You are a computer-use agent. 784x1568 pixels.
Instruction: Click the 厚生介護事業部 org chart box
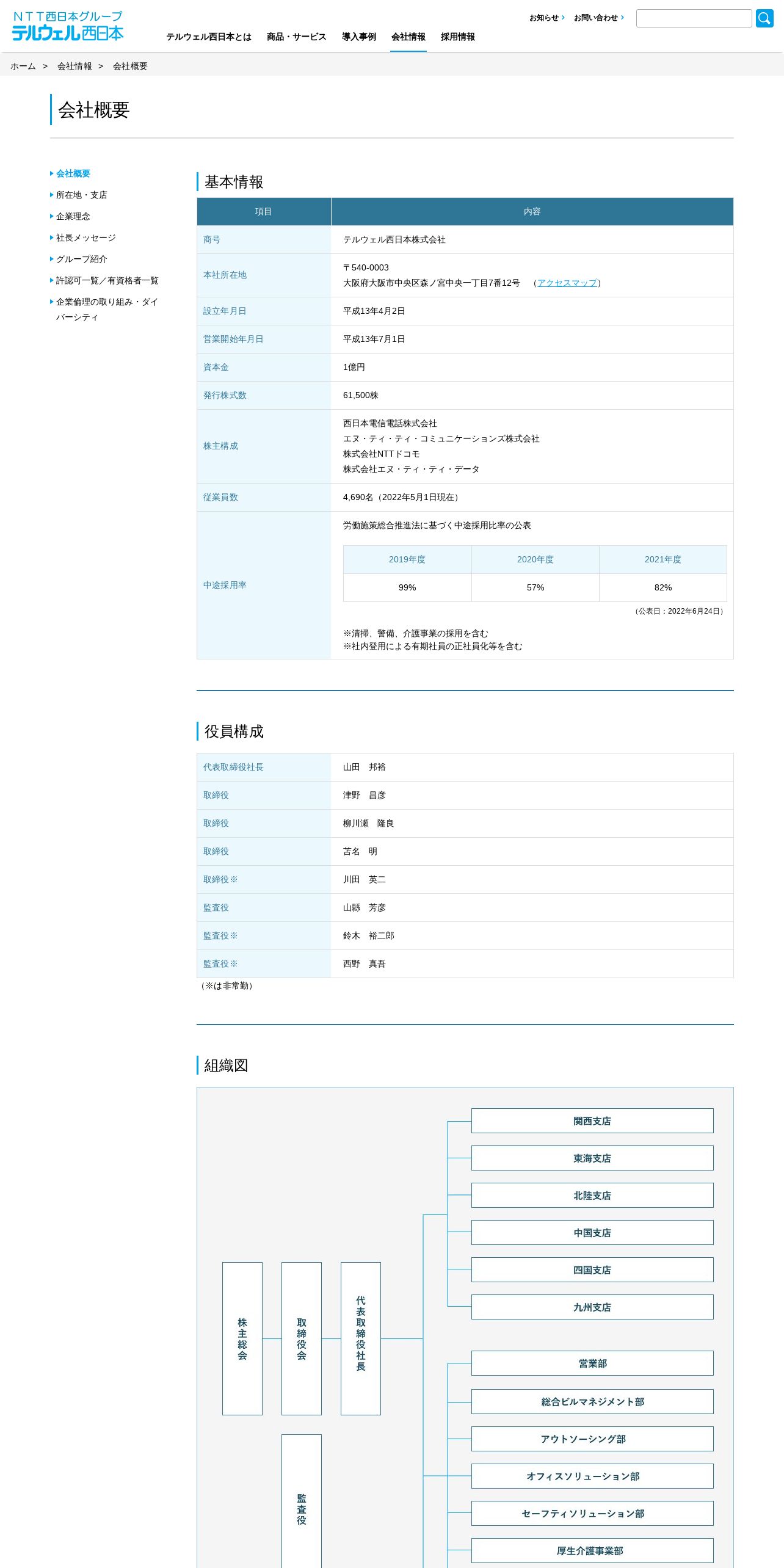click(x=592, y=1551)
